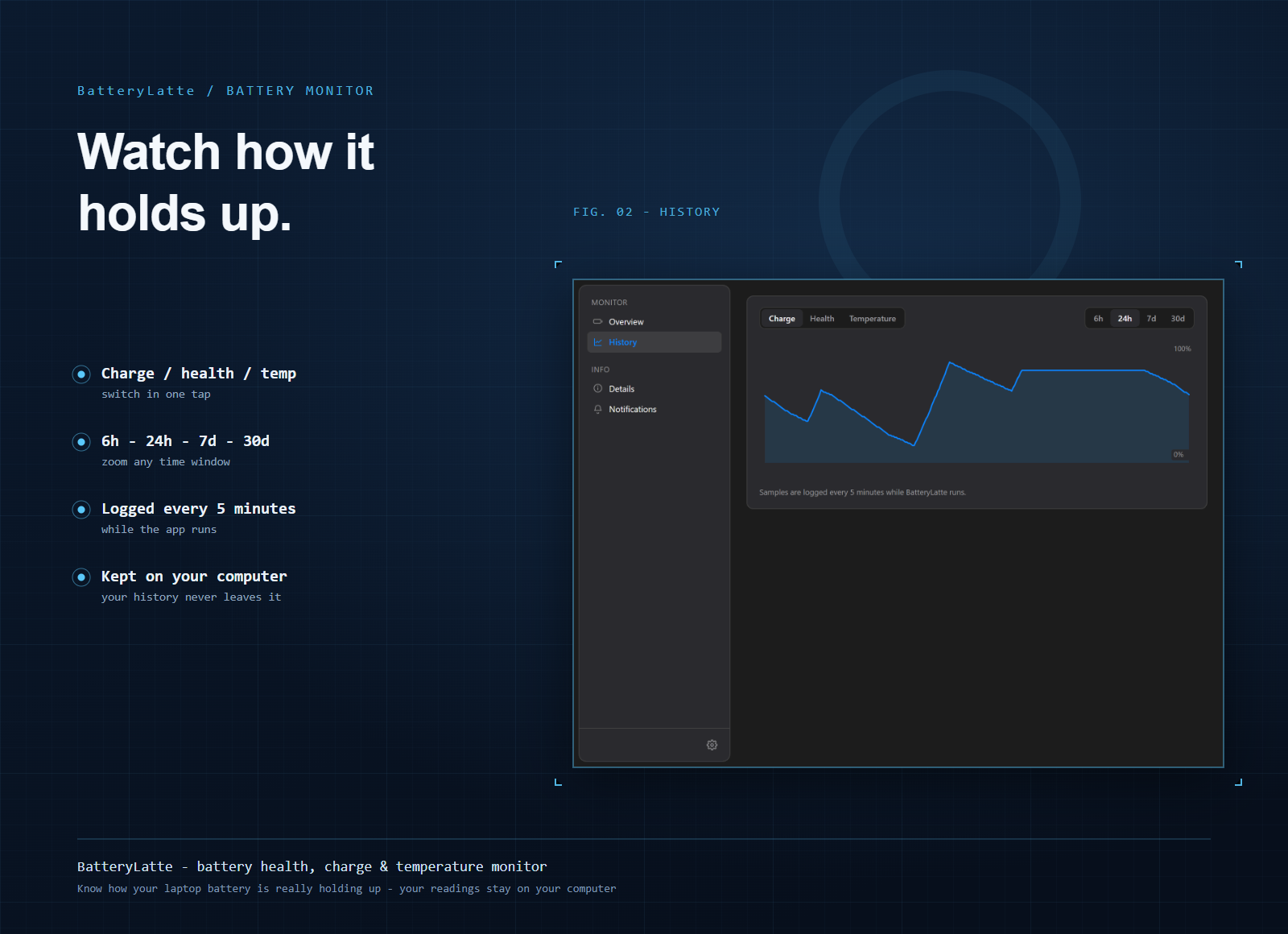Select the 24h time range
Image resolution: width=1288 pixels, height=934 pixels.
1125,319
